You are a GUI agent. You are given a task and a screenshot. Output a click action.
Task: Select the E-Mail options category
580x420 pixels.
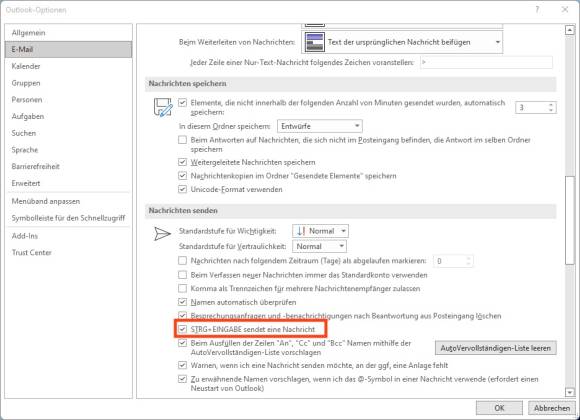tap(68, 49)
